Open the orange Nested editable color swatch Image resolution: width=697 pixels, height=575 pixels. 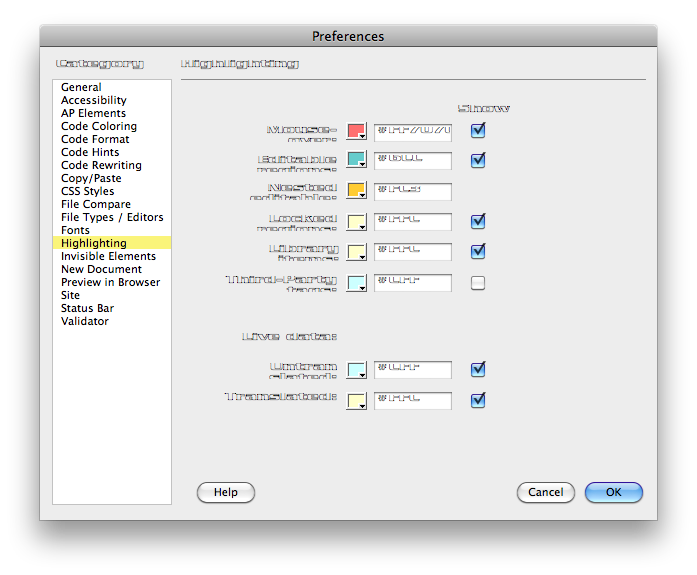point(357,190)
